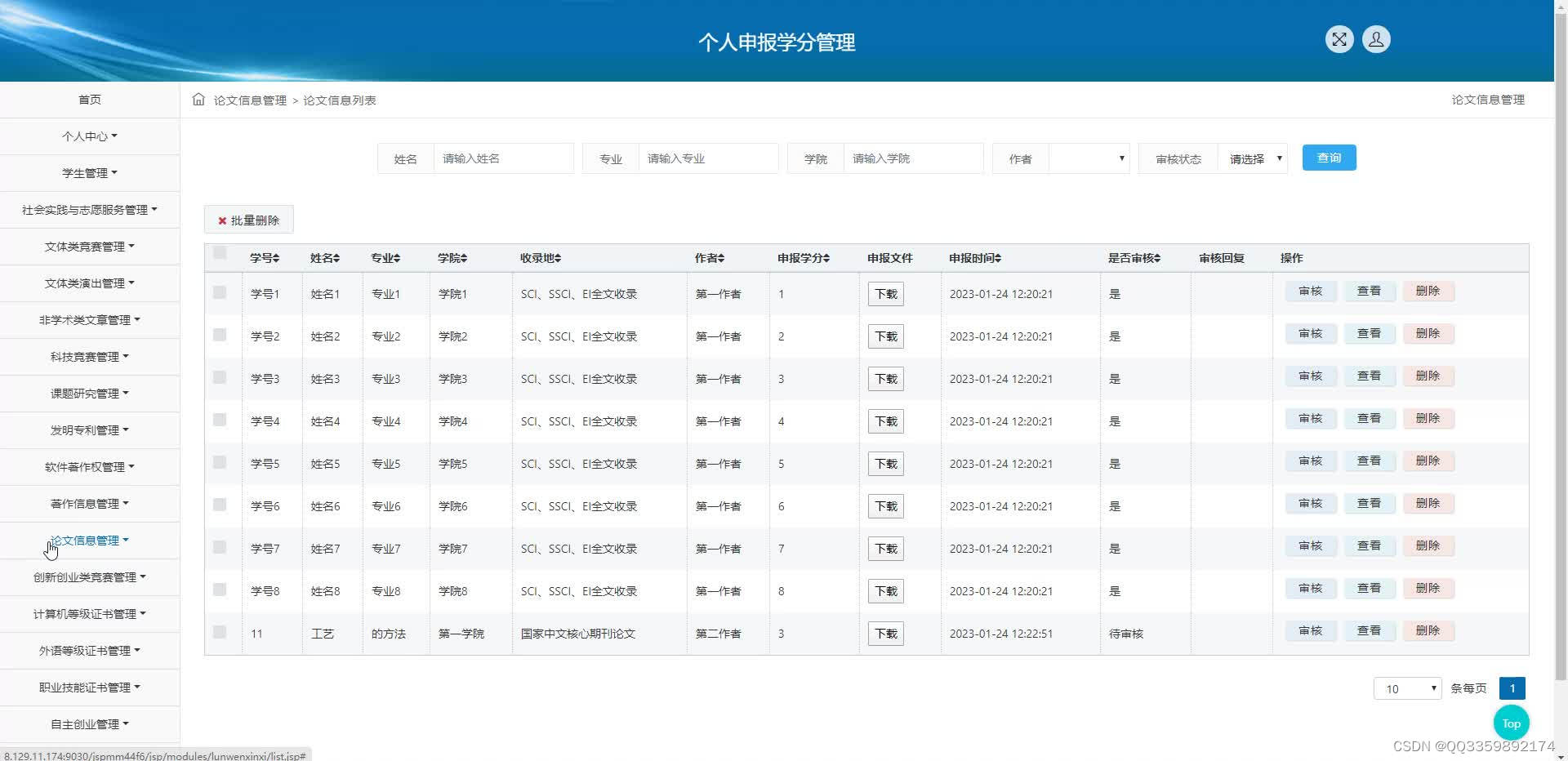
Task: Check the checkbox for row 学号2
Action: [x=220, y=335]
